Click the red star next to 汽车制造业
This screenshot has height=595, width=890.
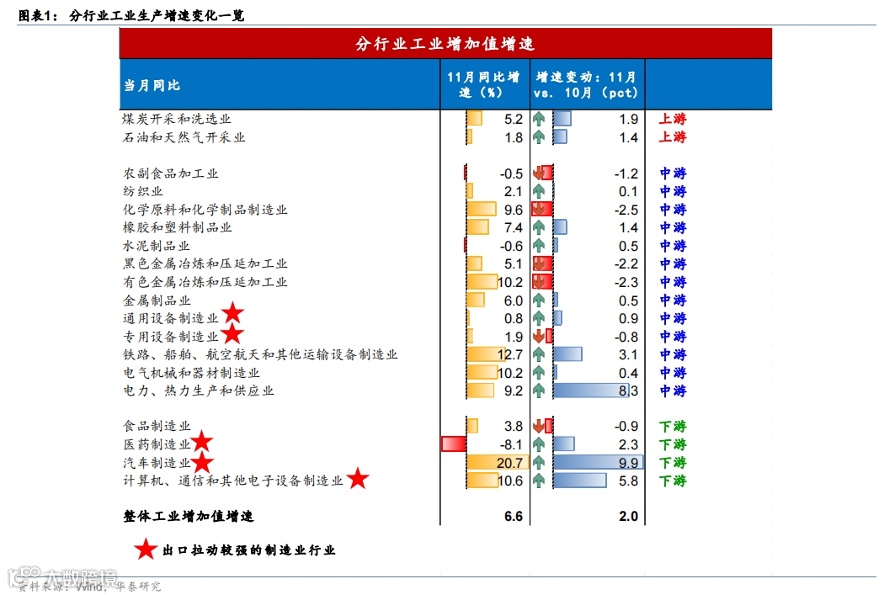pos(202,462)
